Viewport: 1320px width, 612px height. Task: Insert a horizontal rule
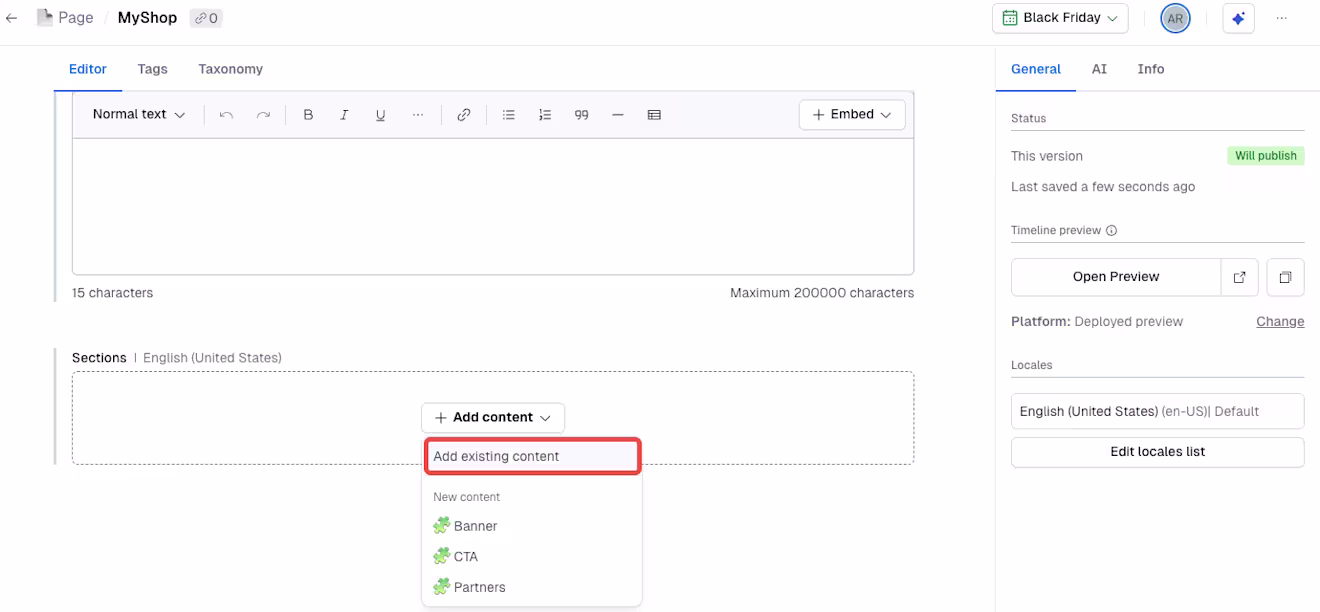coord(618,115)
